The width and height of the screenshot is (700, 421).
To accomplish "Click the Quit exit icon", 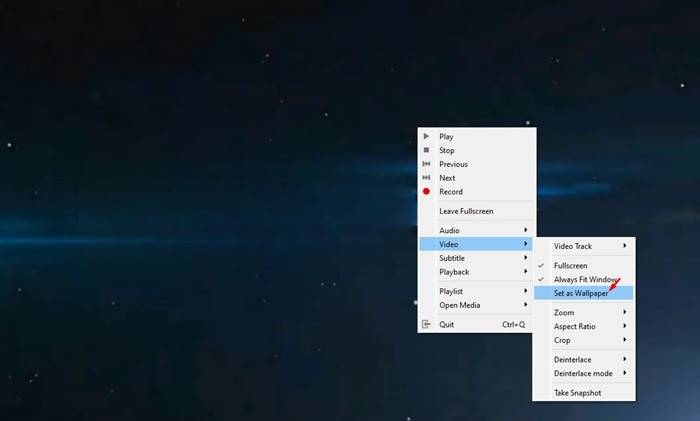I will point(426,324).
